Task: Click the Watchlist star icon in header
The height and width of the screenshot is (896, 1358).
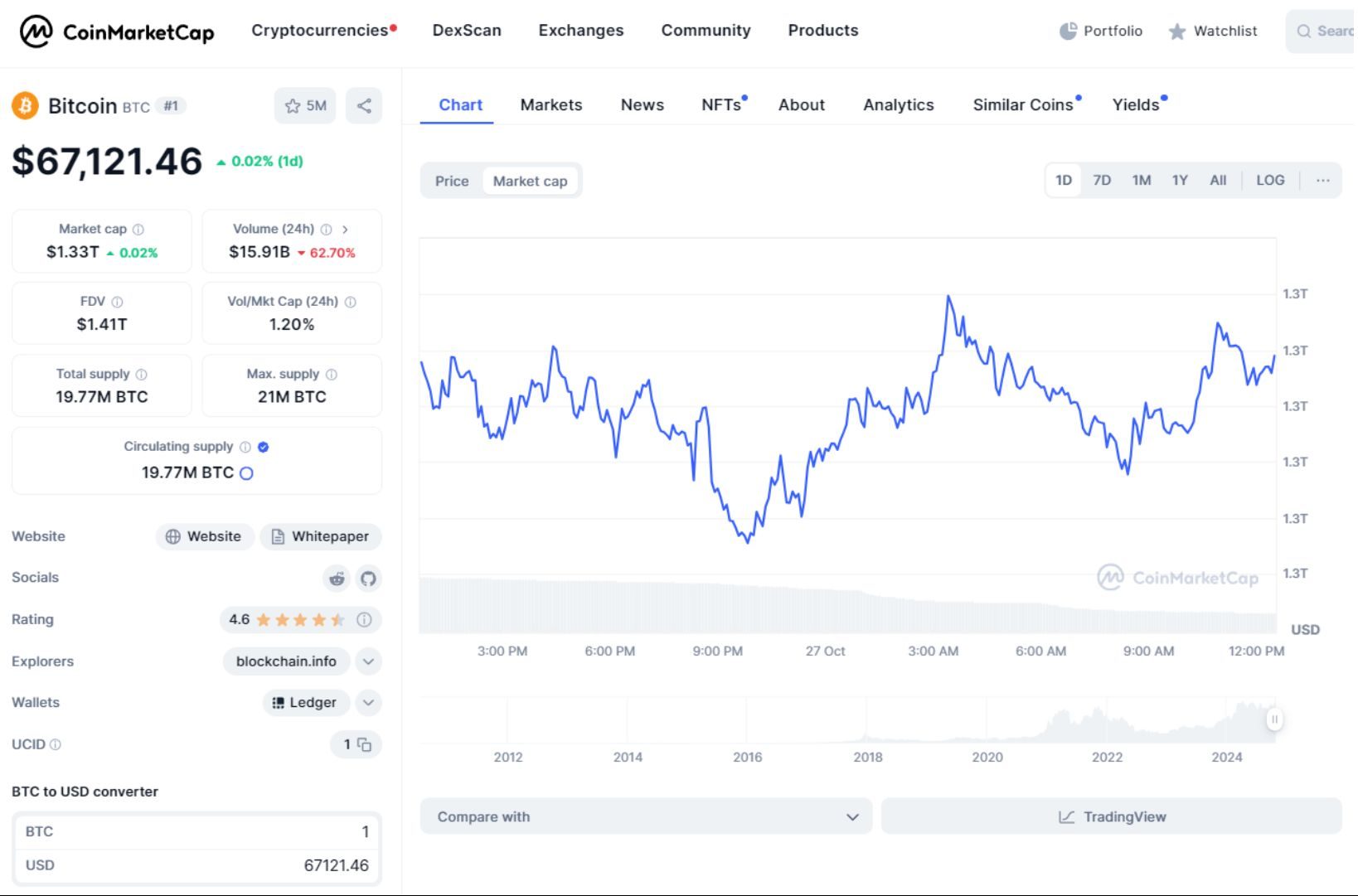Action: pyautogui.click(x=1176, y=31)
